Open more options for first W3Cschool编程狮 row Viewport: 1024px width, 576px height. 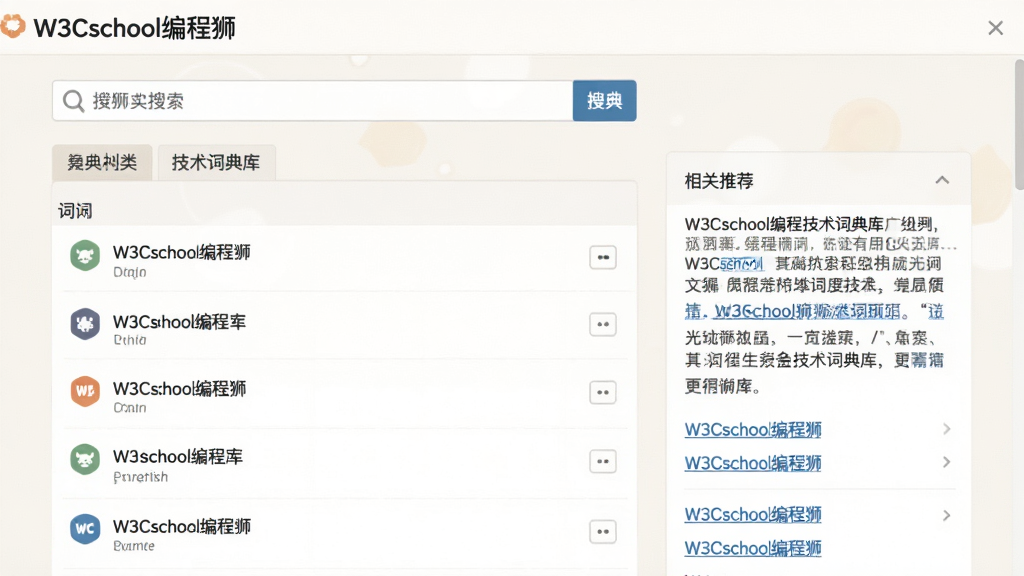pos(603,257)
